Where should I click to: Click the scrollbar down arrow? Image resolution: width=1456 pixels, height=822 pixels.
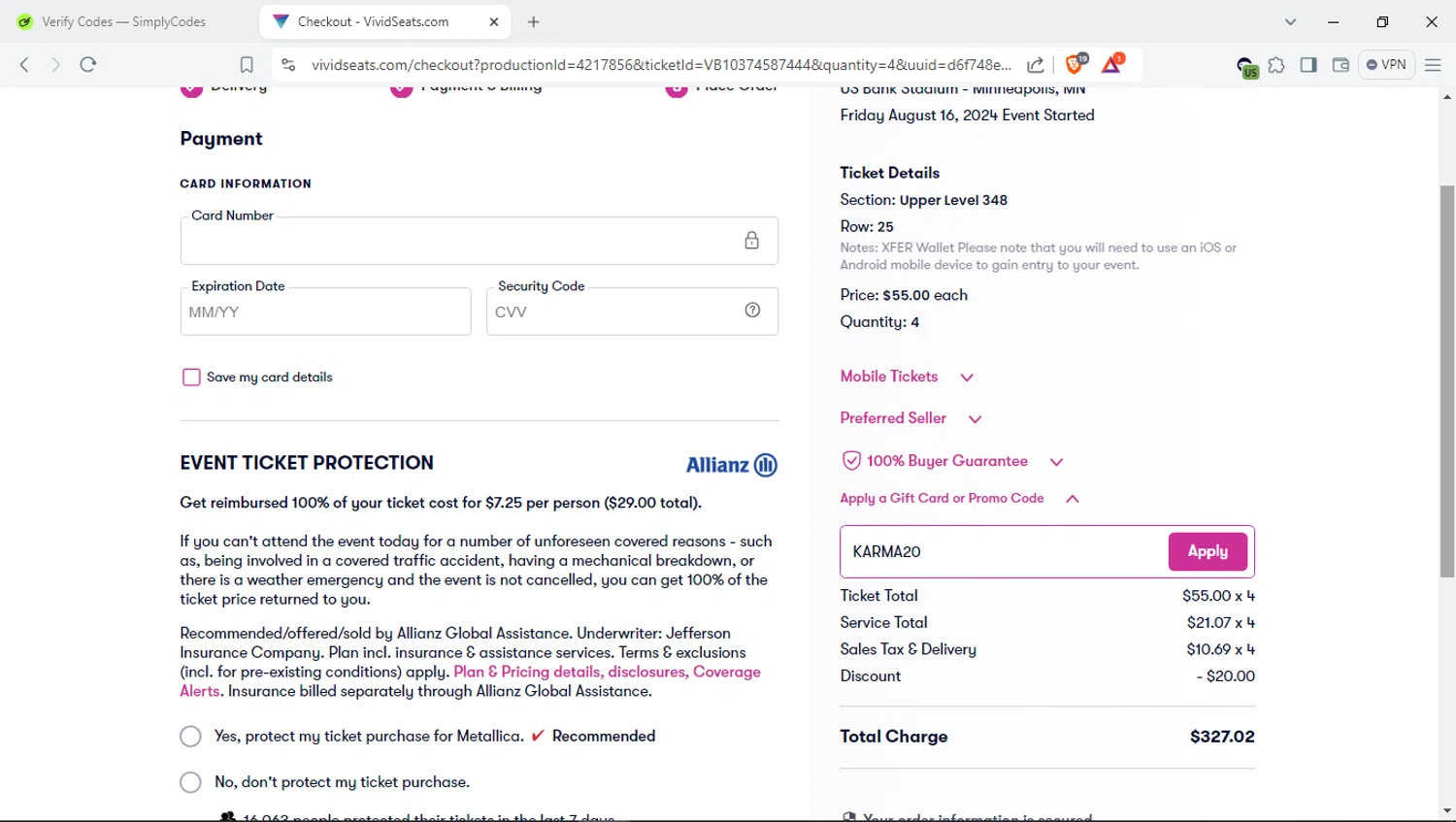point(1447,810)
